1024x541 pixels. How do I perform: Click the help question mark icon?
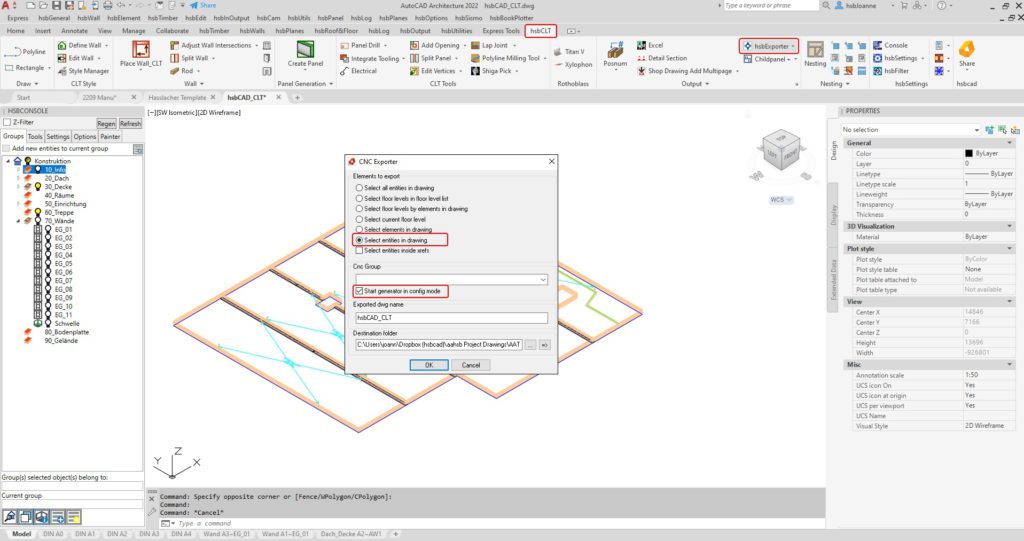[941, 5]
